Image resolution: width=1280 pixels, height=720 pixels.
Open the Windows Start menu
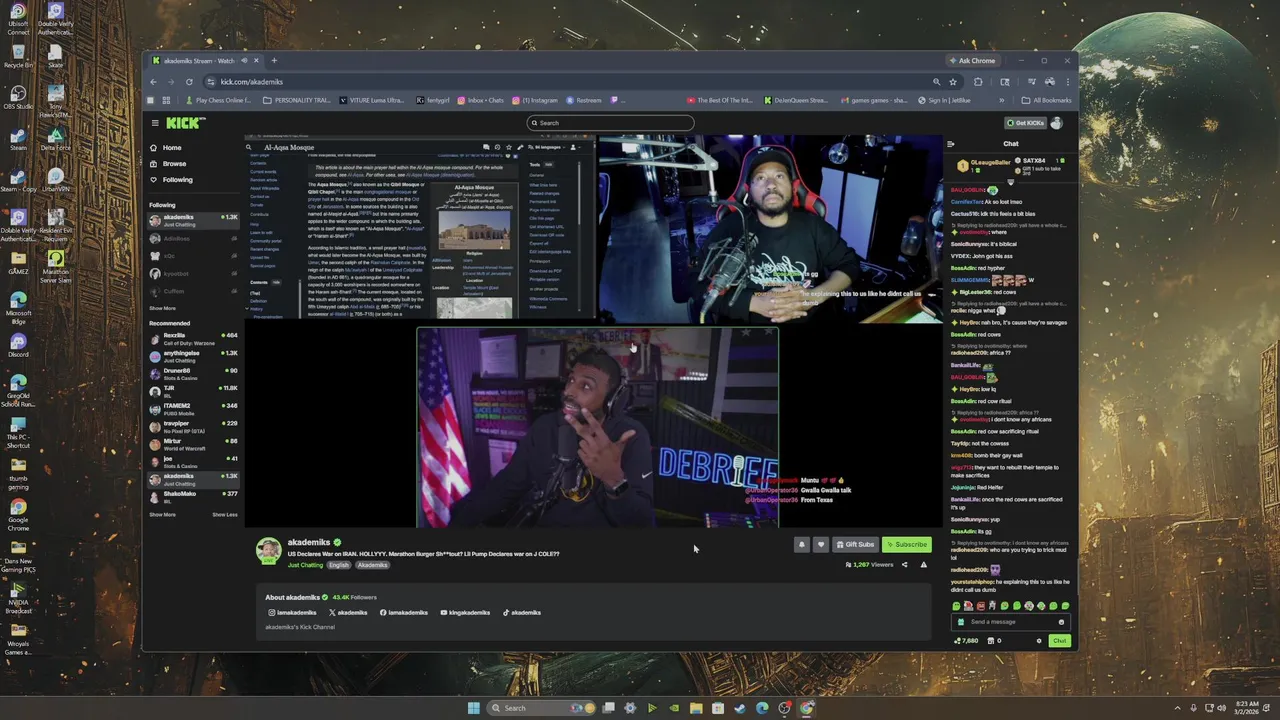point(474,708)
